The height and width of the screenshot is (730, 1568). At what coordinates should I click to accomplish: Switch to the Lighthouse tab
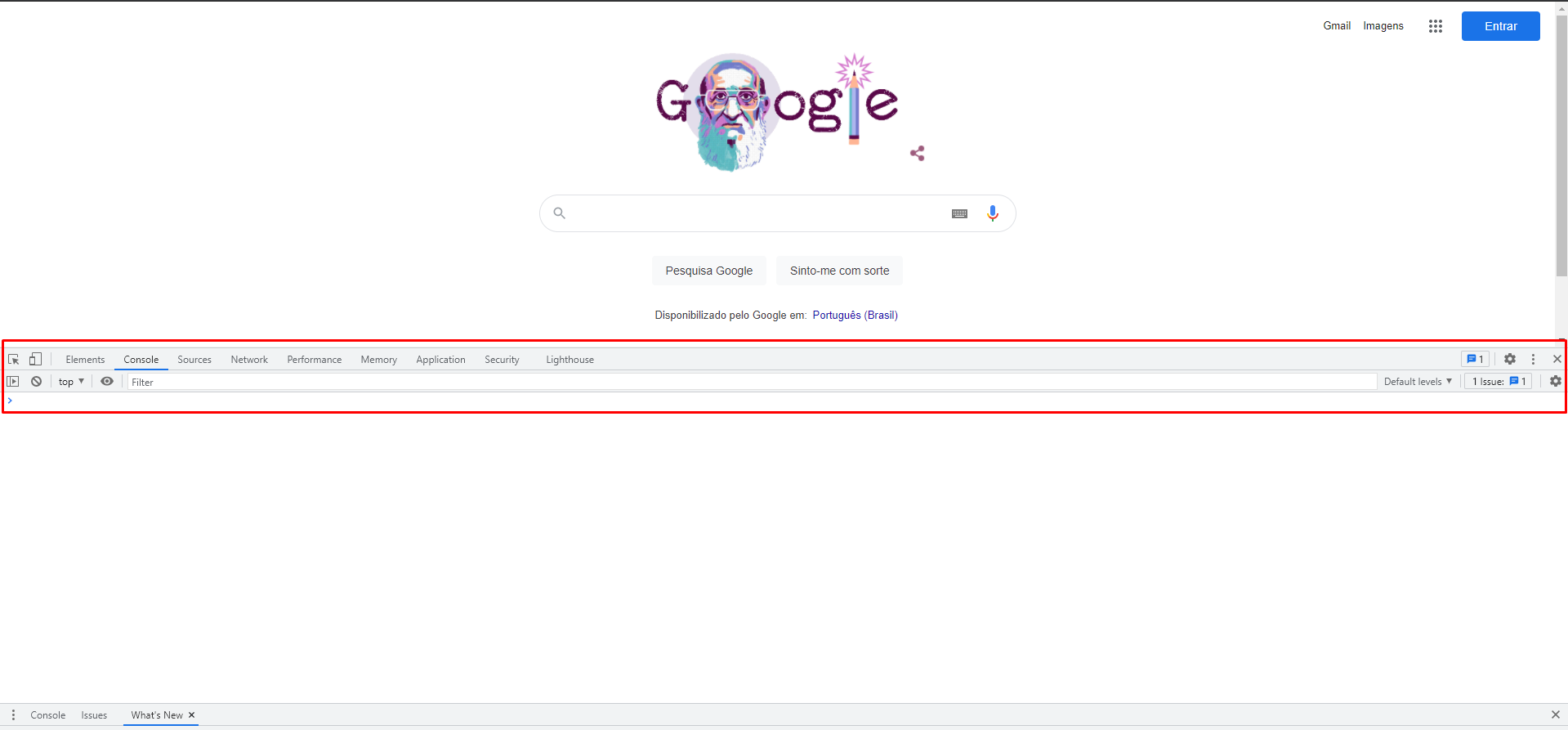570,359
